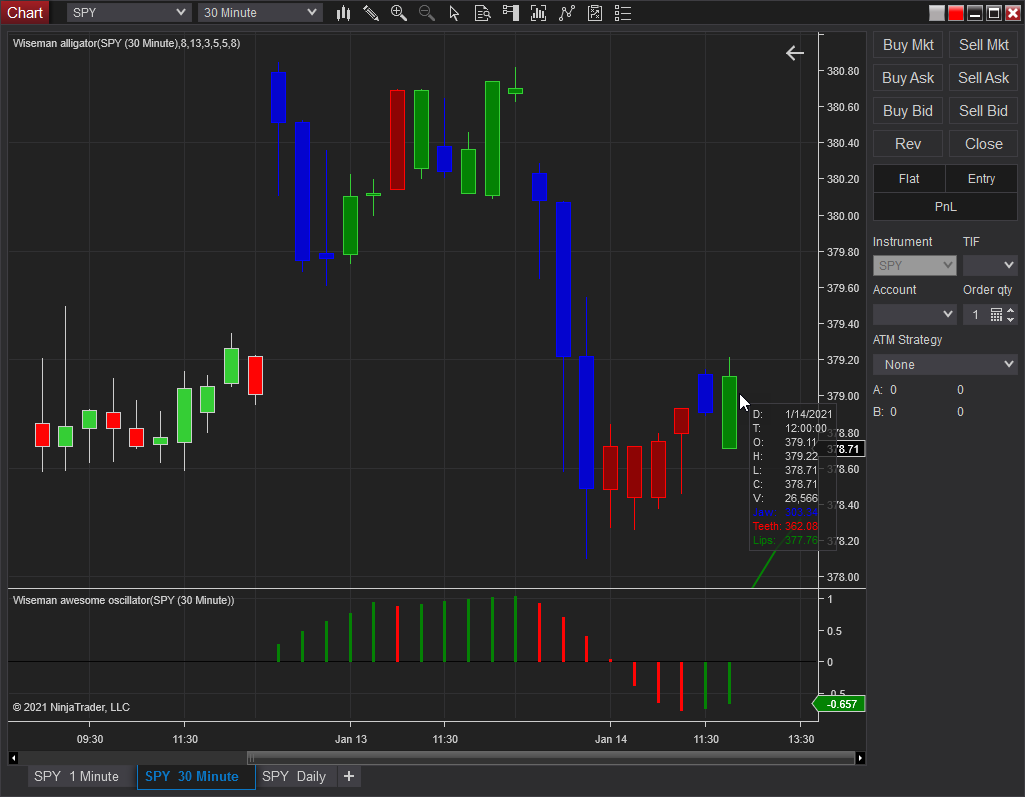The height and width of the screenshot is (797, 1025).
Task: Click the right scroll arrow
Action: pos(860,758)
